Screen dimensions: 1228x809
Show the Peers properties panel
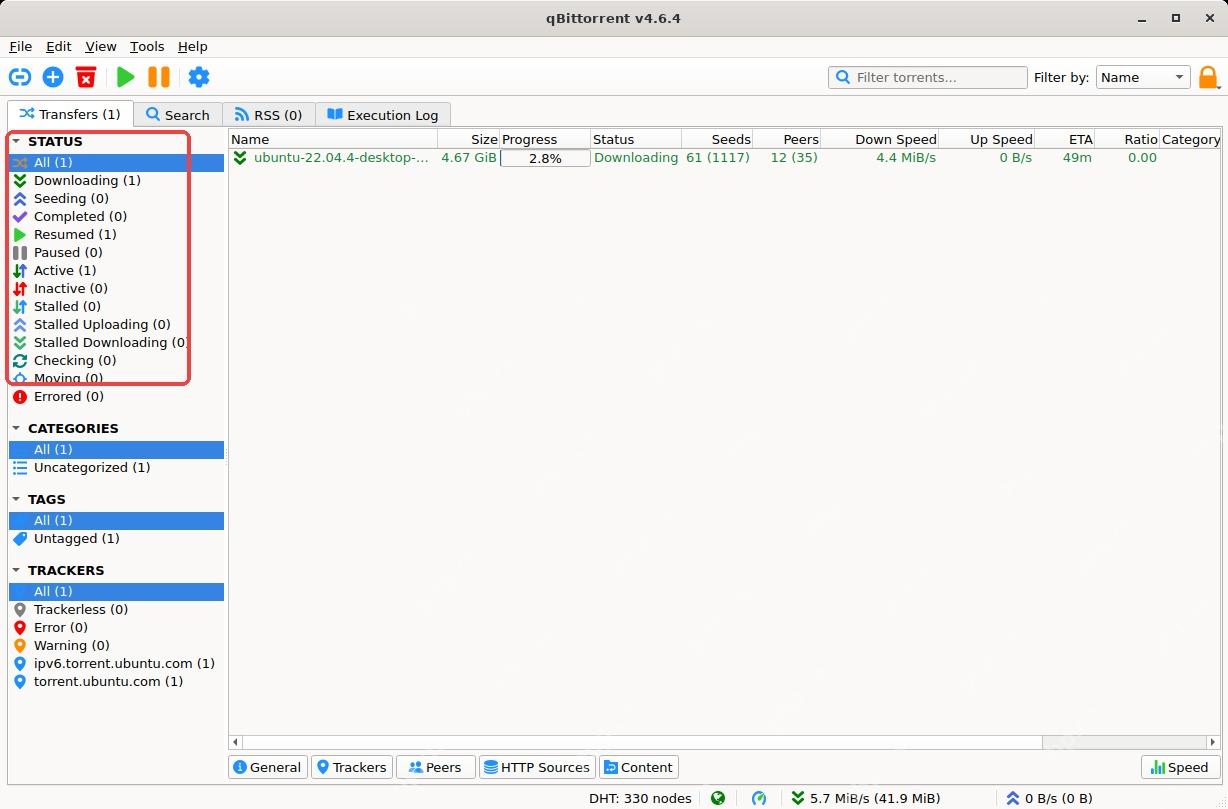click(435, 767)
